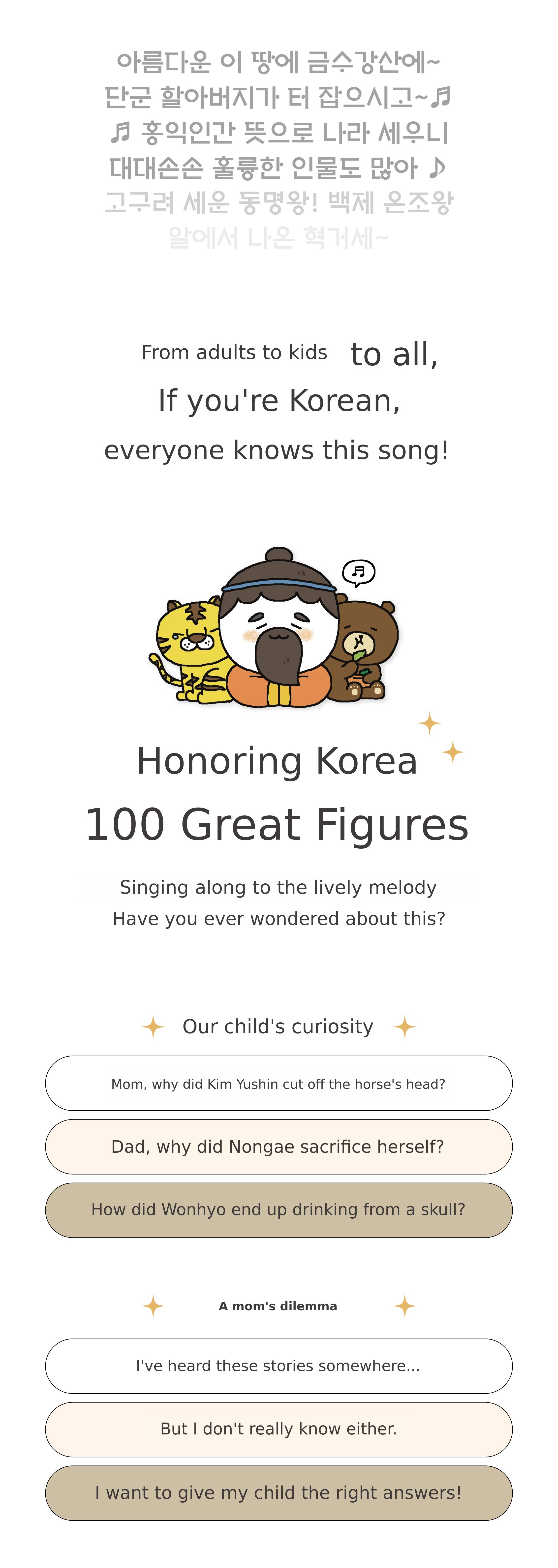Click the sparkle right of "A mom's dilemma"

(x=404, y=1306)
